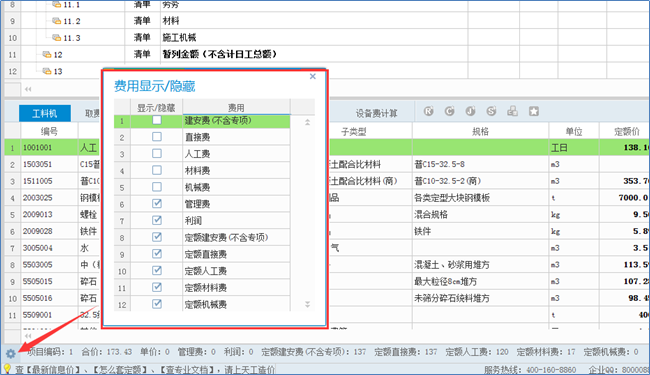650x375 pixels.
Task: Select tree item 12
Action: tap(58, 55)
